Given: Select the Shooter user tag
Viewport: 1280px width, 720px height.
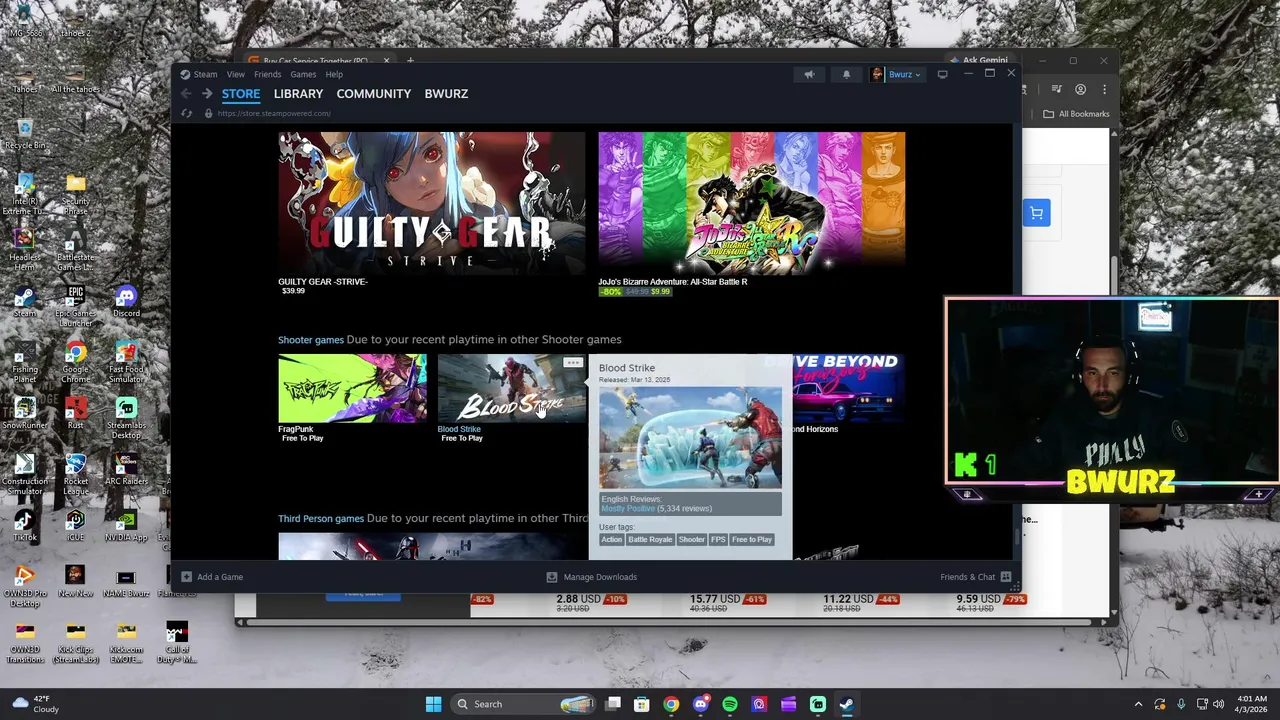Looking at the screenshot, I should [692, 540].
